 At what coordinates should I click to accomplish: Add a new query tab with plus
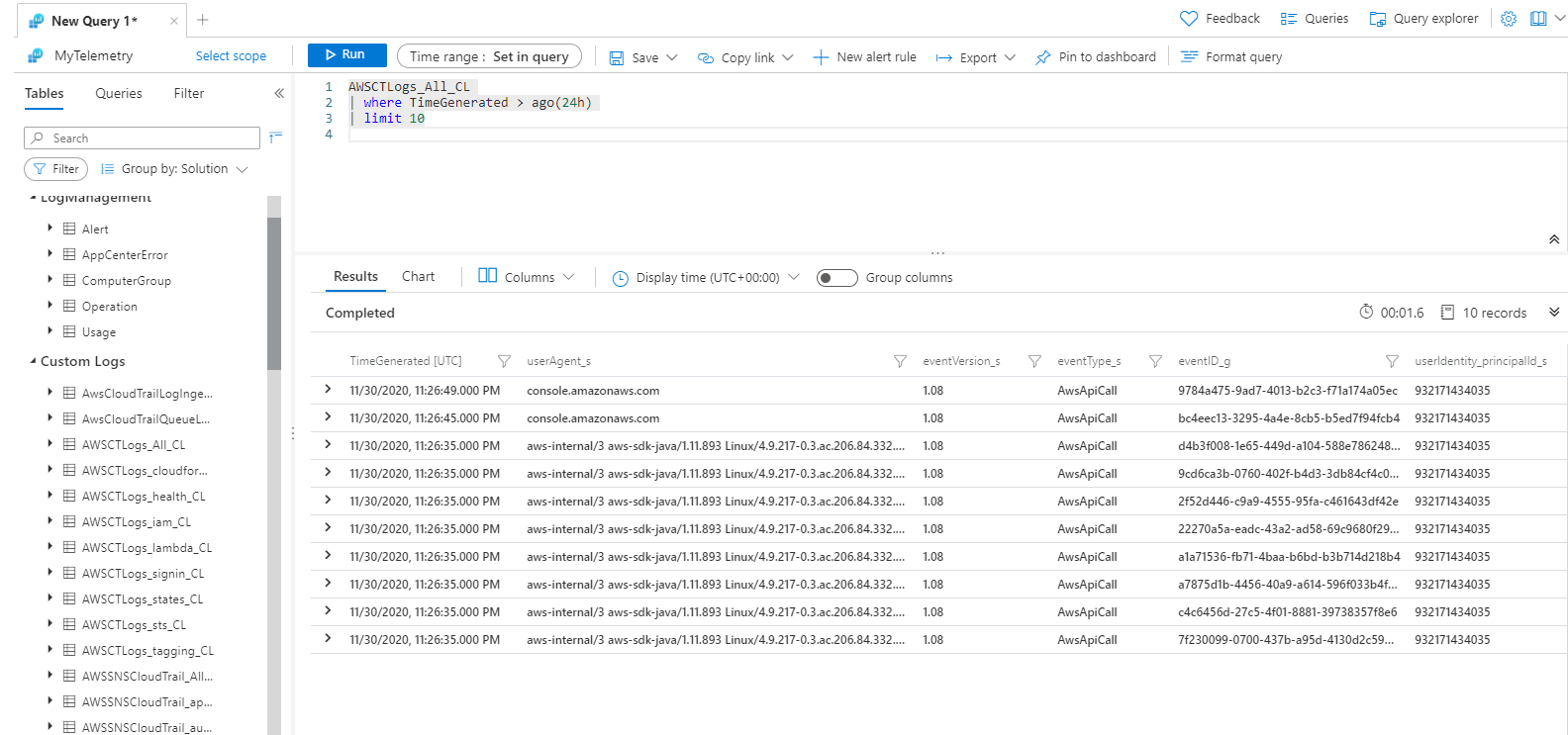[203, 20]
